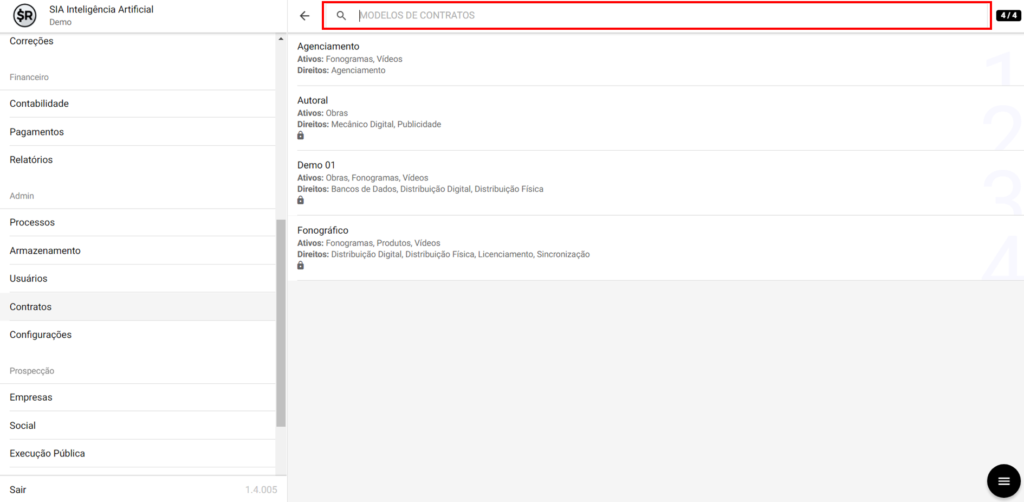Click the SR logo icon

coord(25,16)
